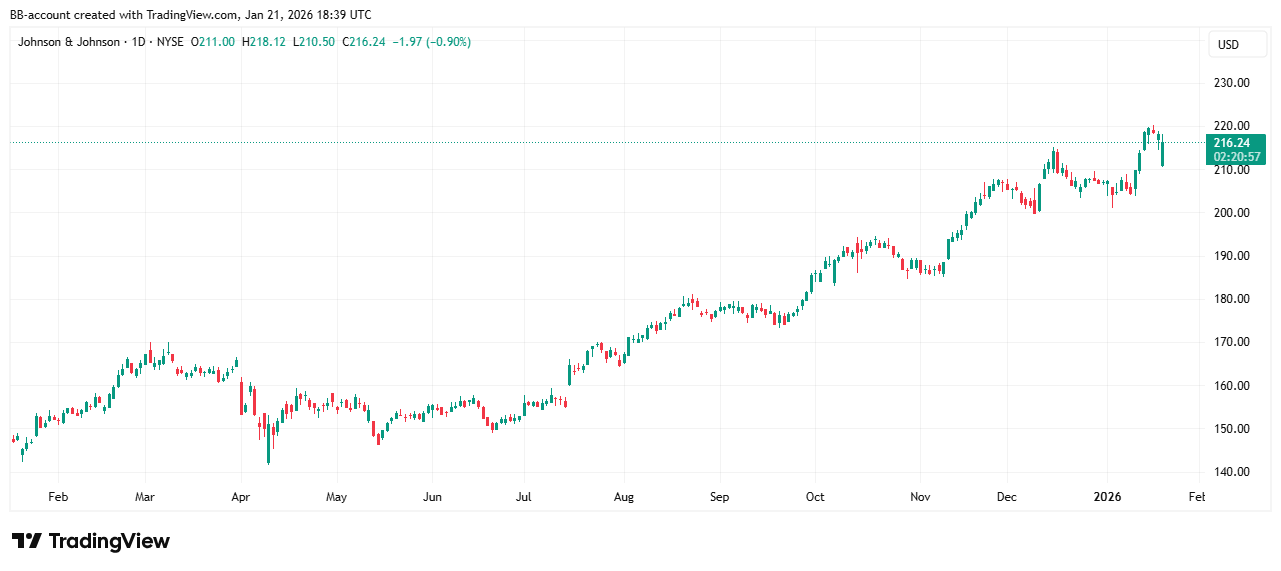Open the USD currency selector
The image size is (1281, 571).
(x=1227, y=45)
